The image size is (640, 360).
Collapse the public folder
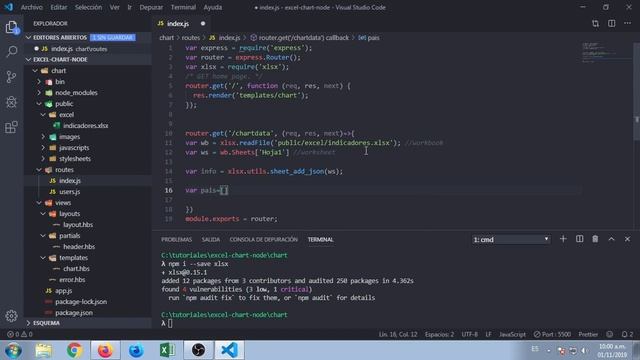point(39,104)
